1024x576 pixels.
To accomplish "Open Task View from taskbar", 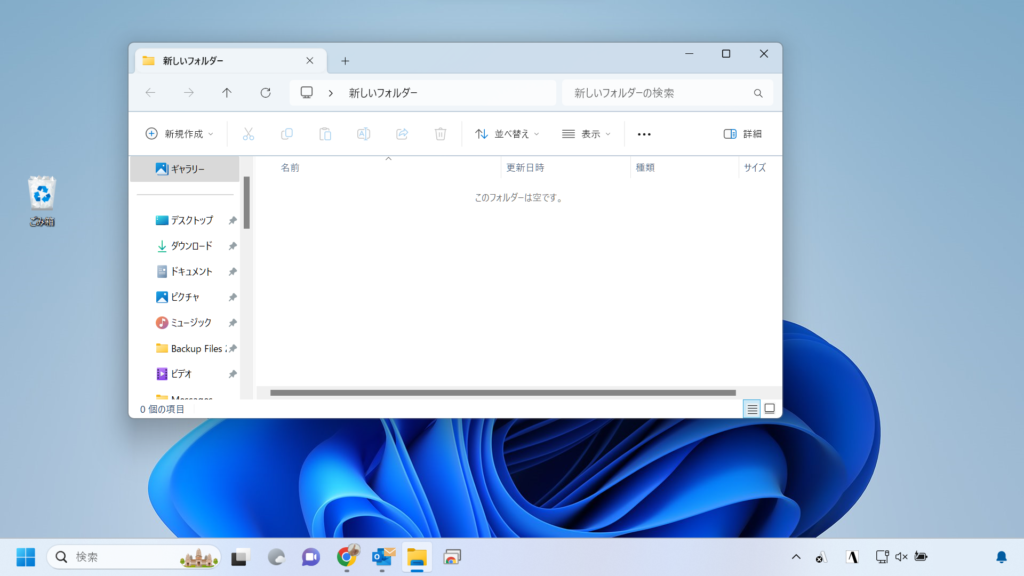I will [240, 557].
